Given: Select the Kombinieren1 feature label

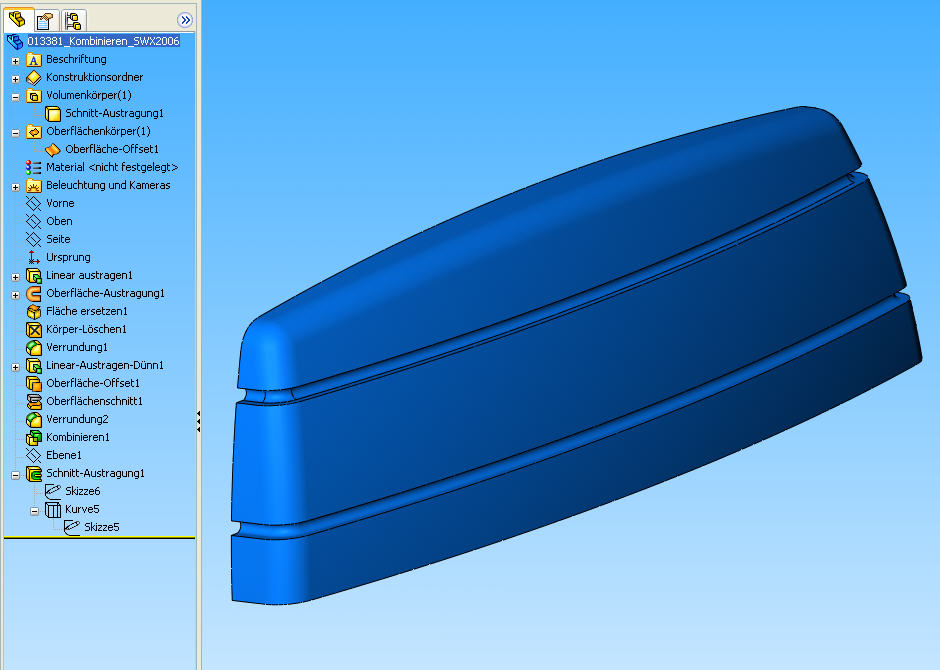Looking at the screenshot, I should (x=78, y=437).
